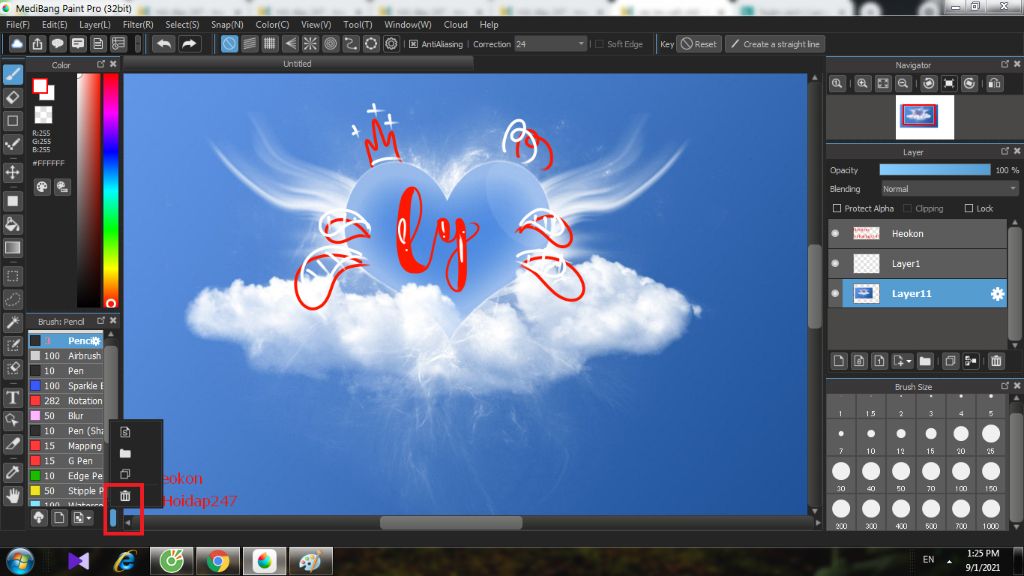
Task: Click zoom in icon in Navigator
Action: pos(863,84)
